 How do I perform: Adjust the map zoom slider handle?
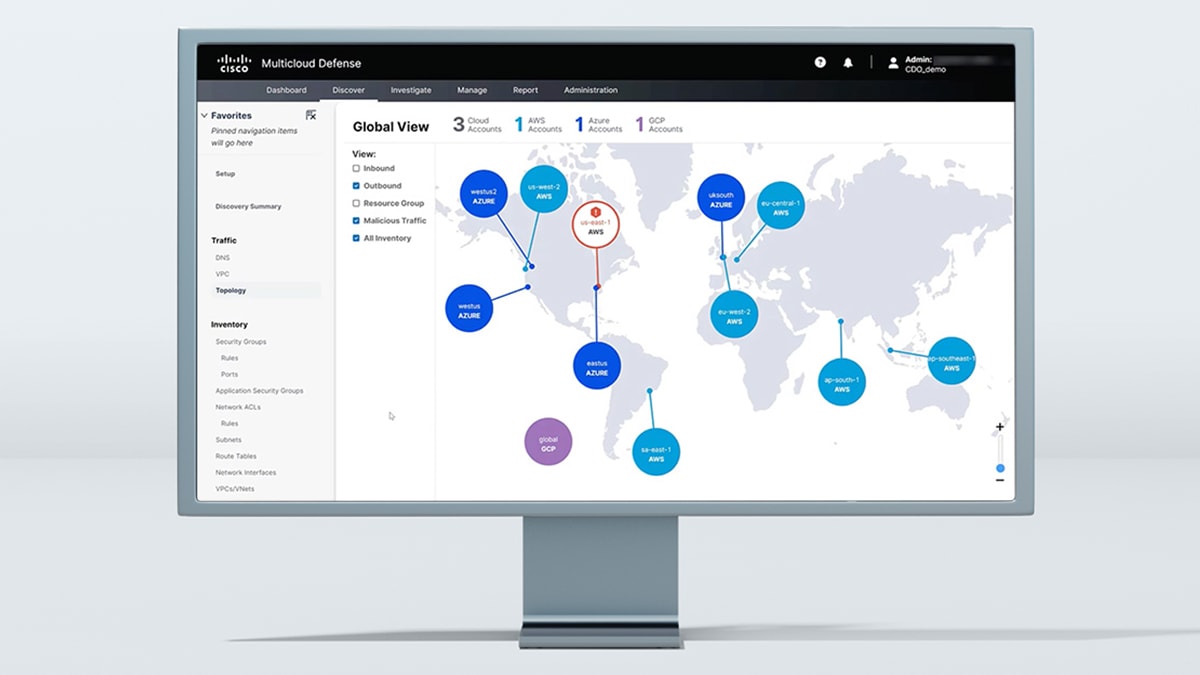click(1000, 468)
